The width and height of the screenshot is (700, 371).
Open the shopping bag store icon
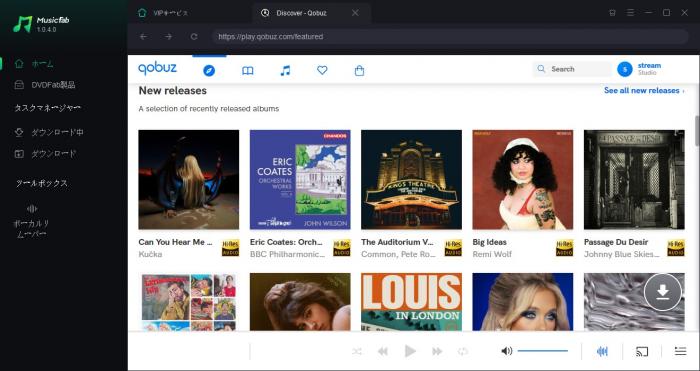tap(359, 71)
